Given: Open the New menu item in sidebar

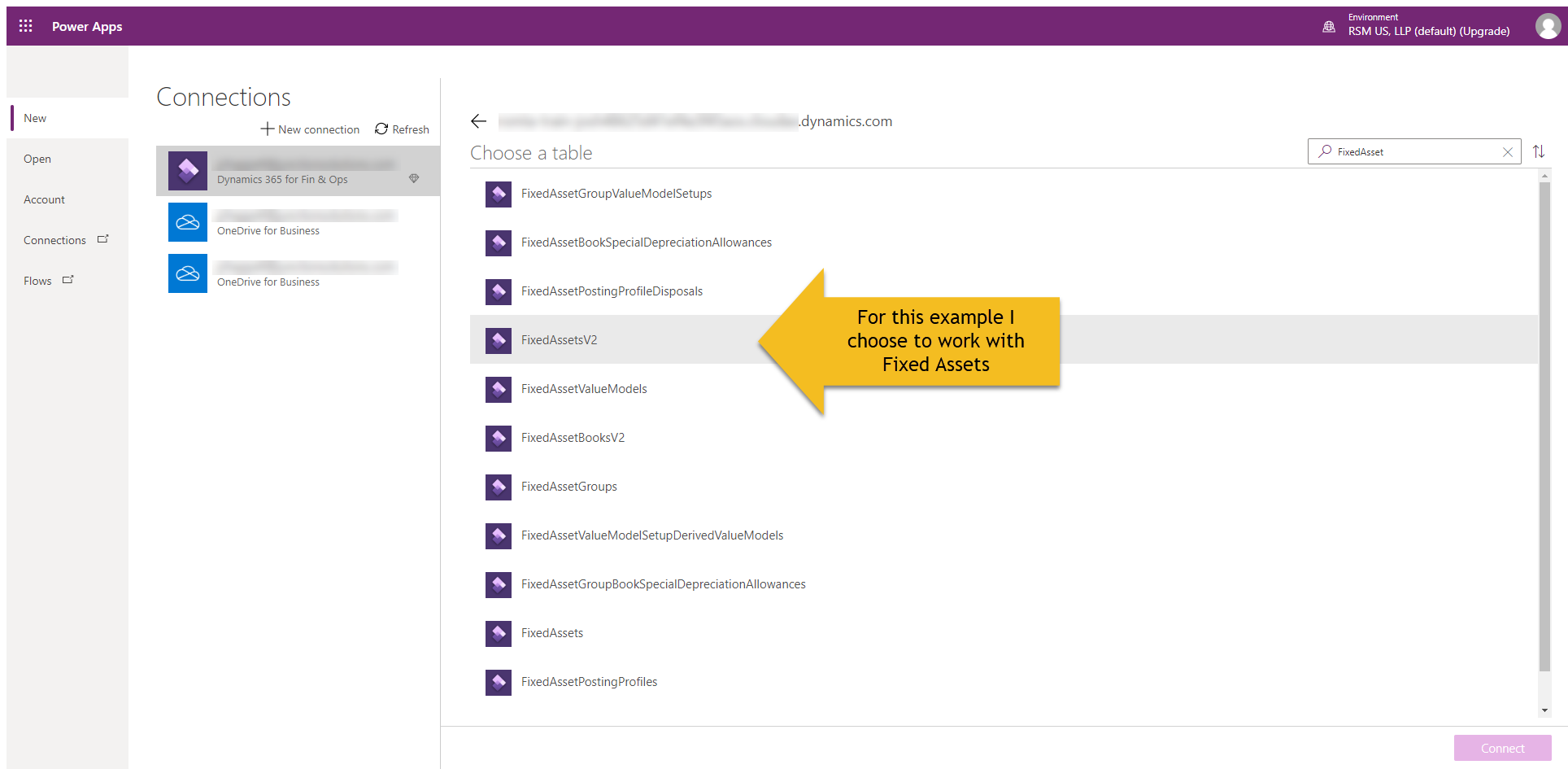Looking at the screenshot, I should click(35, 118).
